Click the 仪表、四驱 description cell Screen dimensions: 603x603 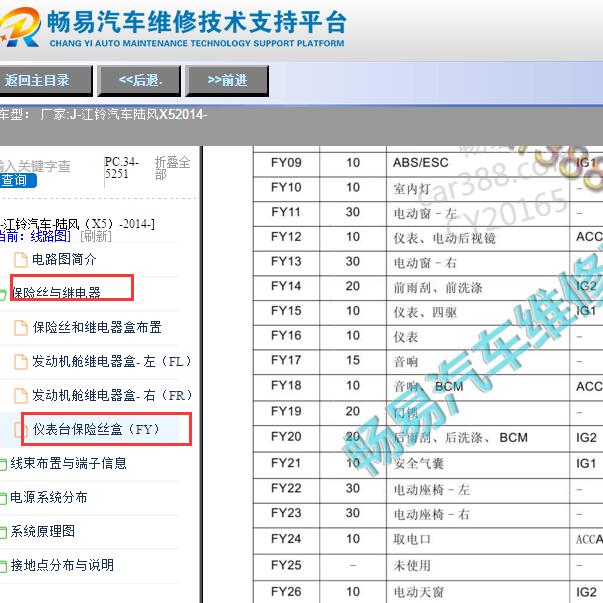click(478, 312)
